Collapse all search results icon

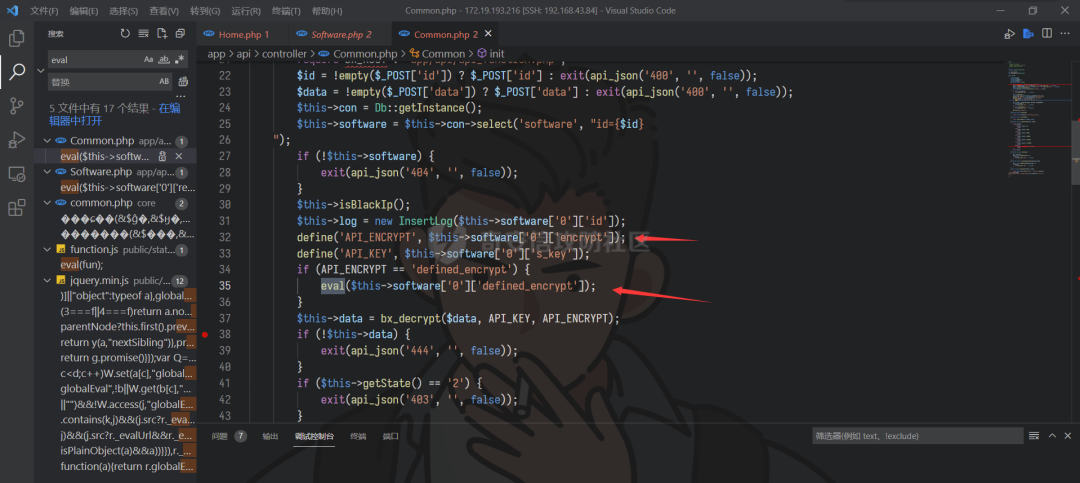[x=180, y=33]
